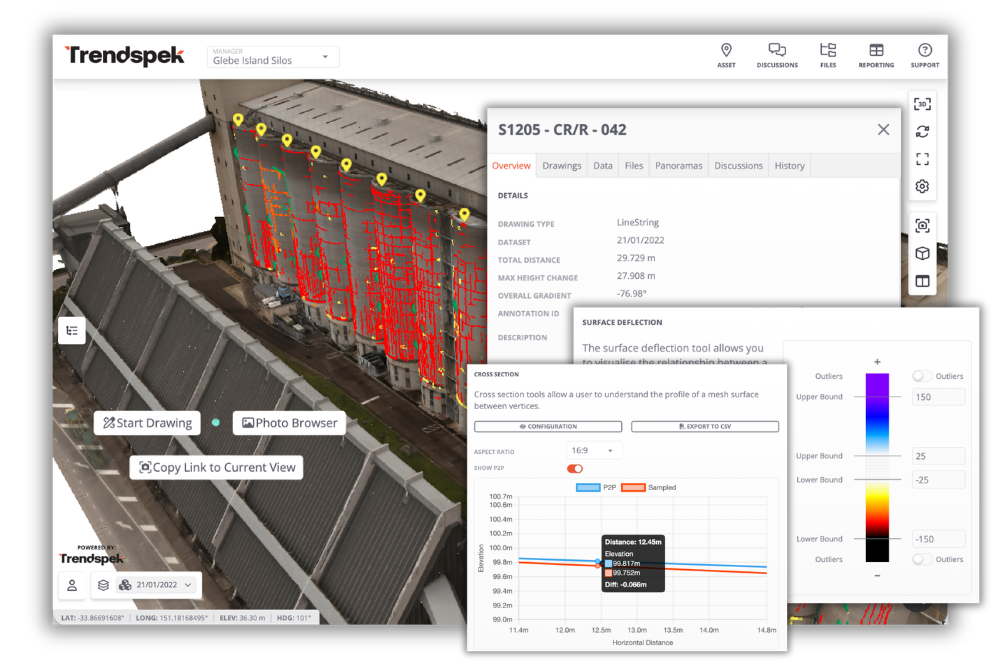Click the Export to CSV button
The width and height of the screenshot is (1000, 667).
(x=705, y=426)
